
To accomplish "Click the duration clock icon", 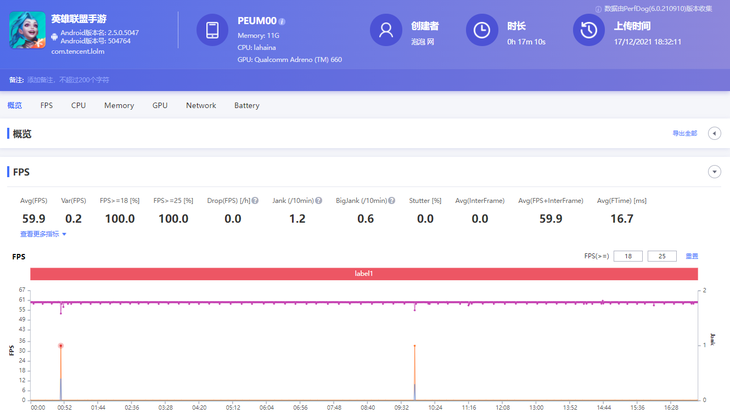I will coord(482,30).
